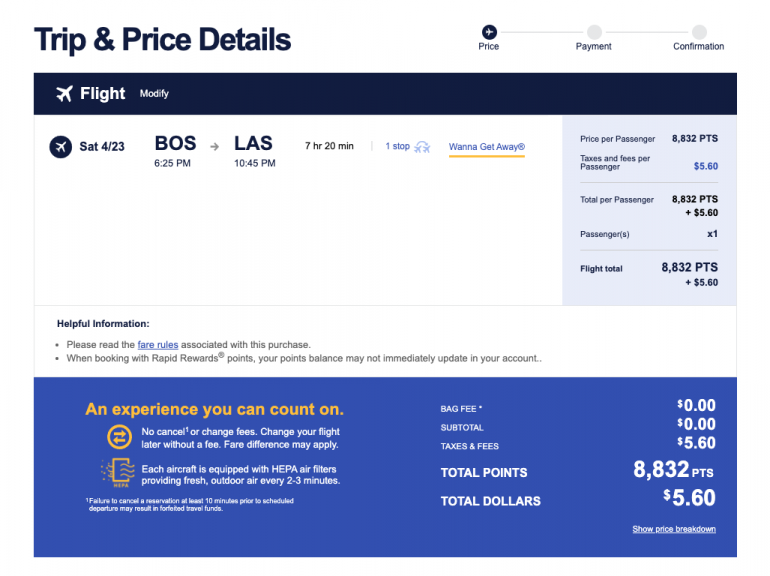Click the Price step label
Screen dimensions: 770x576
pyautogui.click(x=488, y=47)
